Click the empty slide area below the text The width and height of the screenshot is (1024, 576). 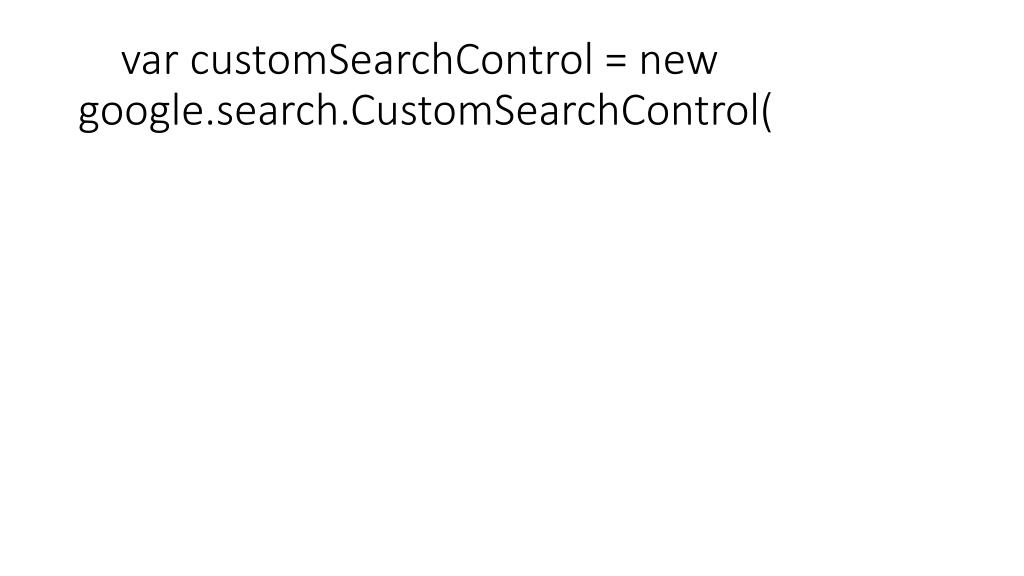[512, 353]
